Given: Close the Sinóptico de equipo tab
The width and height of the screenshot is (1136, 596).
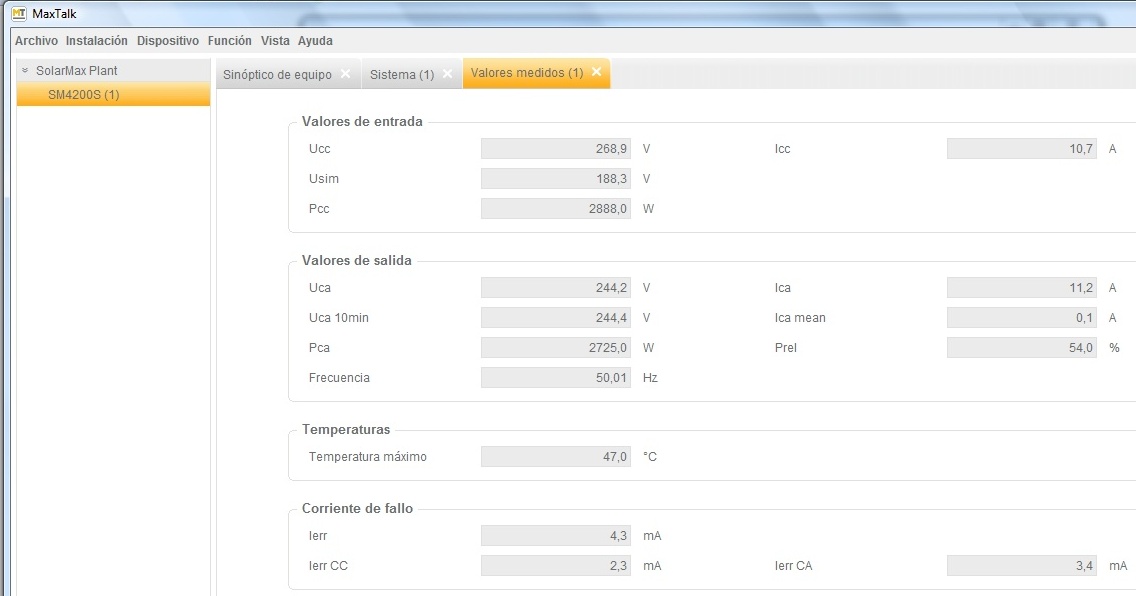Looking at the screenshot, I should pos(346,73).
